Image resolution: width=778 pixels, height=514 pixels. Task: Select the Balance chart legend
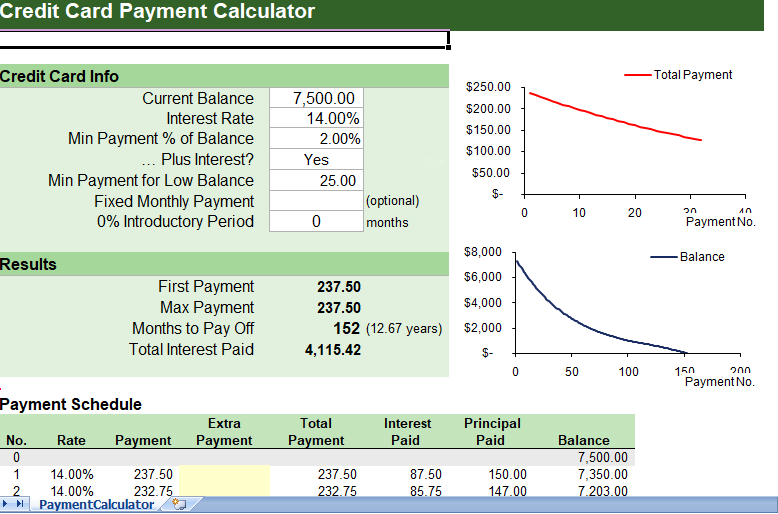click(x=687, y=257)
